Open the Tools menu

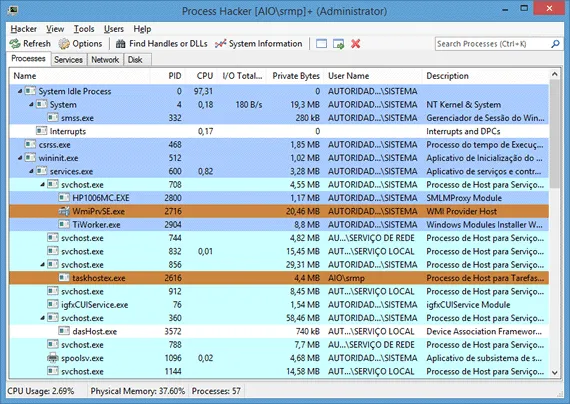84,29
